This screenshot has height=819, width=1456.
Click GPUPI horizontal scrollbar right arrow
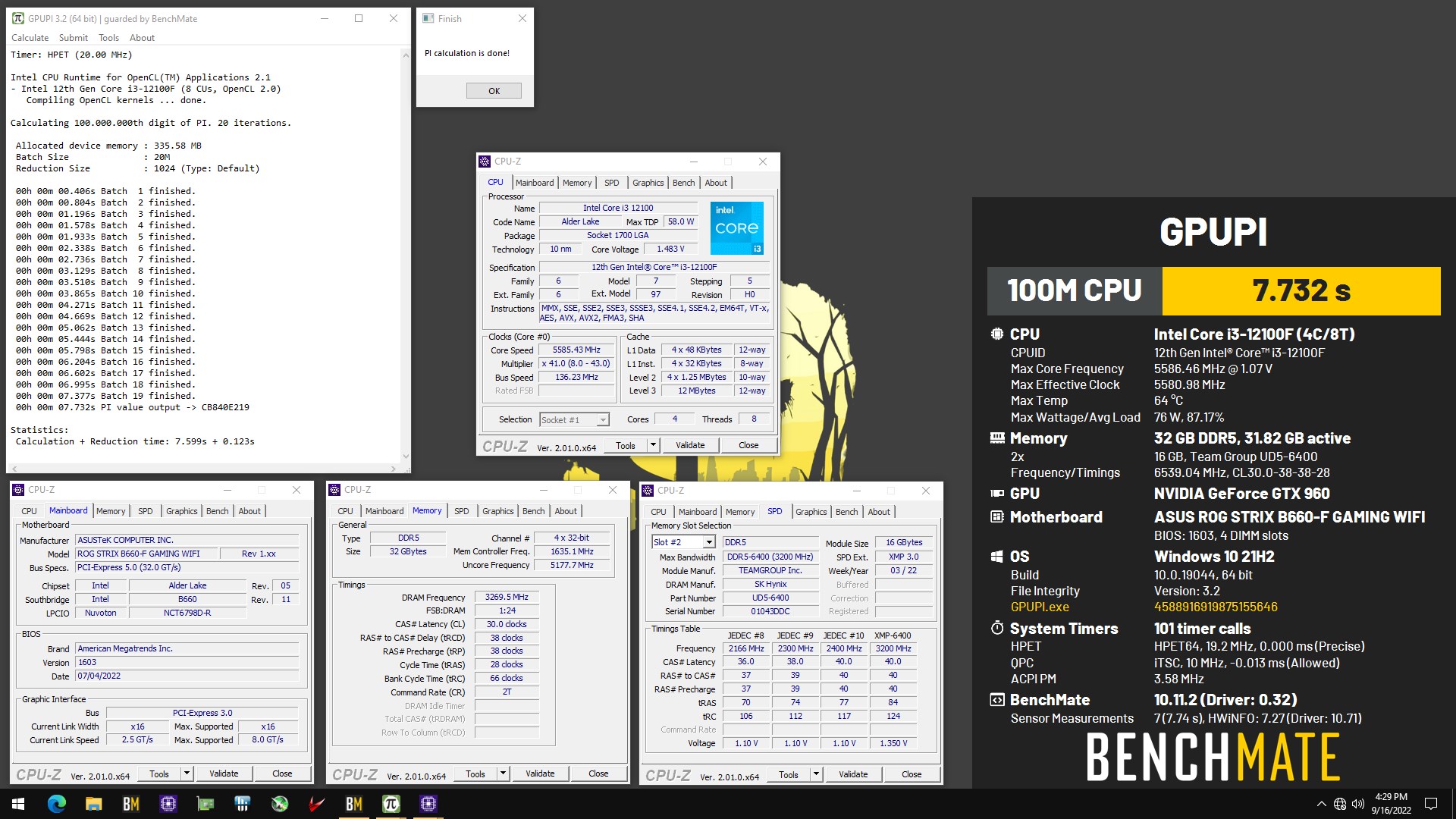(394, 469)
